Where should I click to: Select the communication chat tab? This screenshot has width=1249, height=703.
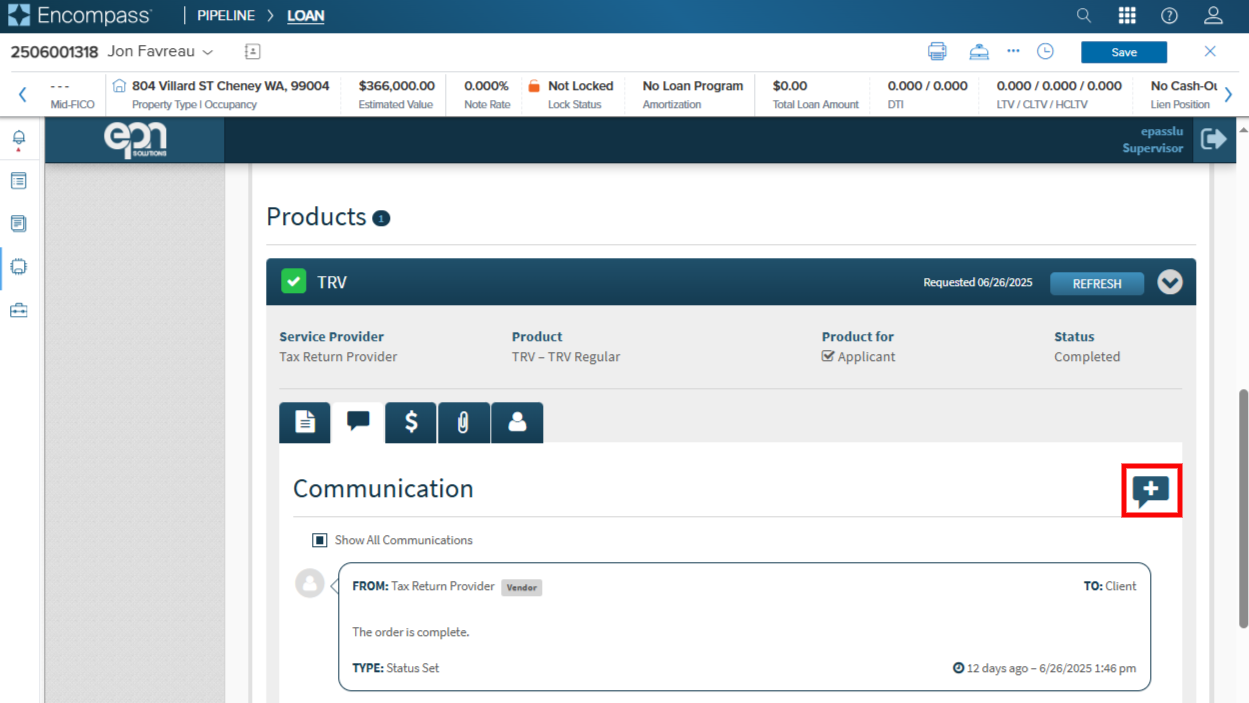coord(358,422)
